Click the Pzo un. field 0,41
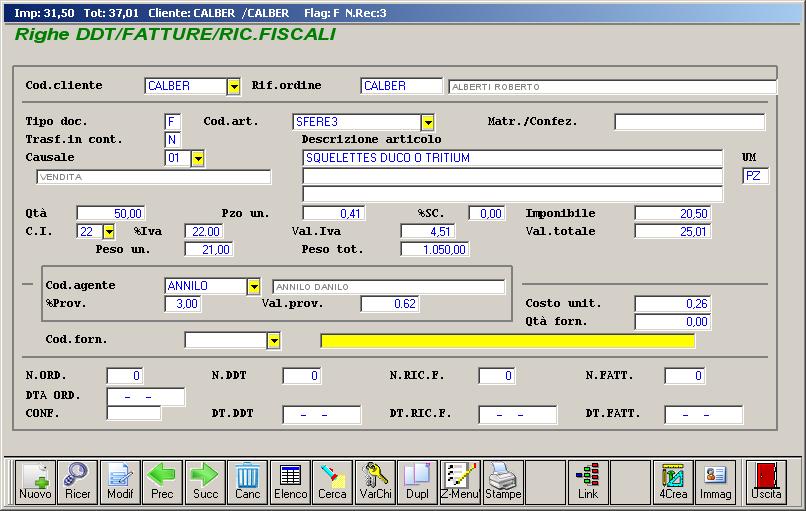806x511 pixels. (334, 213)
